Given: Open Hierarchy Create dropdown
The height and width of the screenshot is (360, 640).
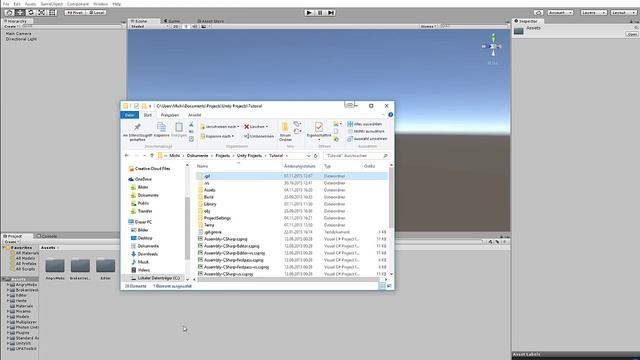Looking at the screenshot, I should (11, 27).
